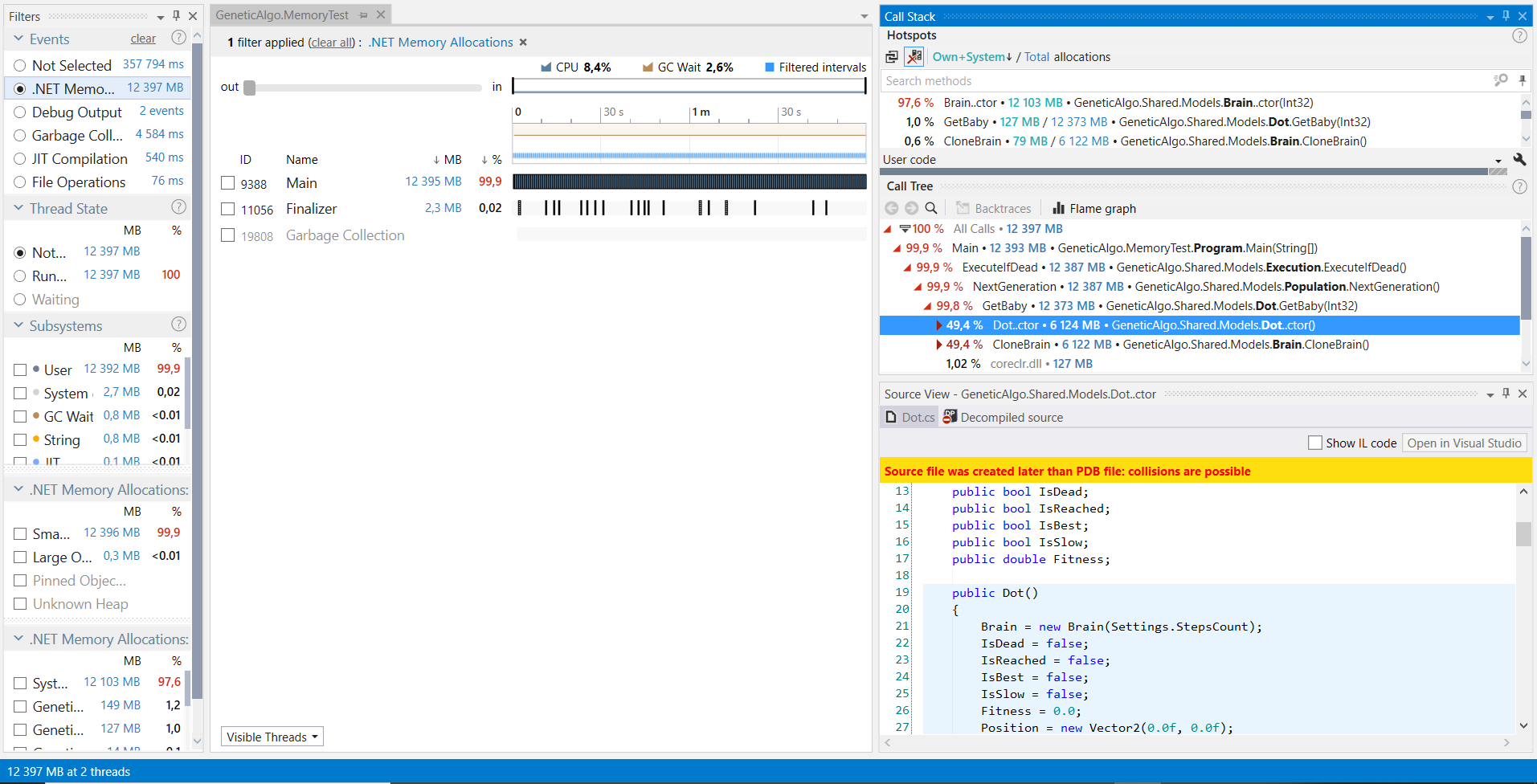This screenshot has width=1537, height=784.
Task: Check the Finalizer thread 11056 checkbox
Action: pyautogui.click(x=228, y=209)
